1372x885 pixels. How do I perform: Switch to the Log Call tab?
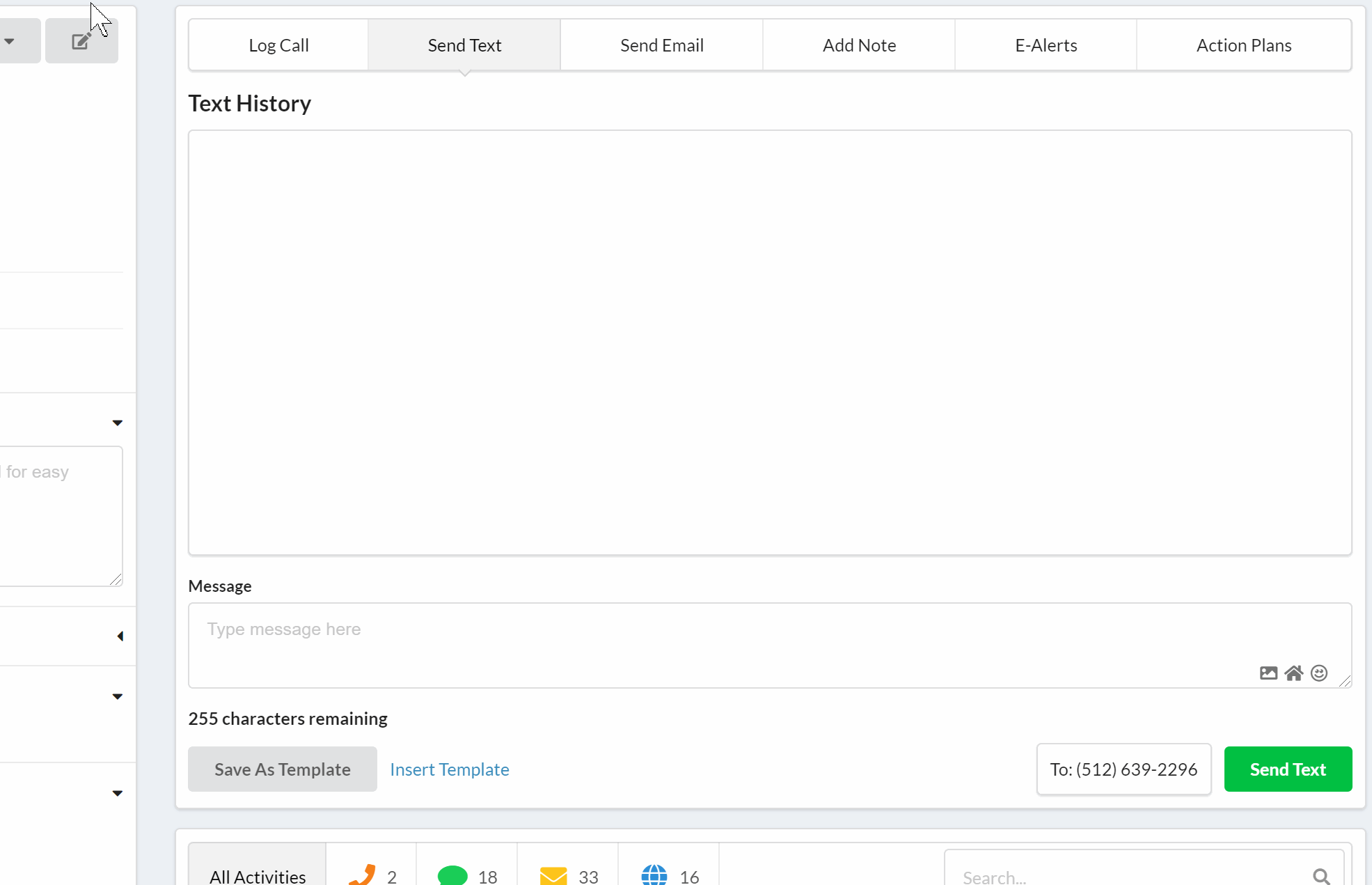[278, 45]
